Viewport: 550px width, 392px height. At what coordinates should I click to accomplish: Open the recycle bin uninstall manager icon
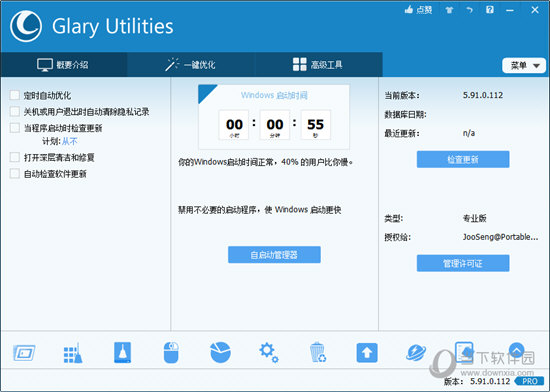point(318,352)
